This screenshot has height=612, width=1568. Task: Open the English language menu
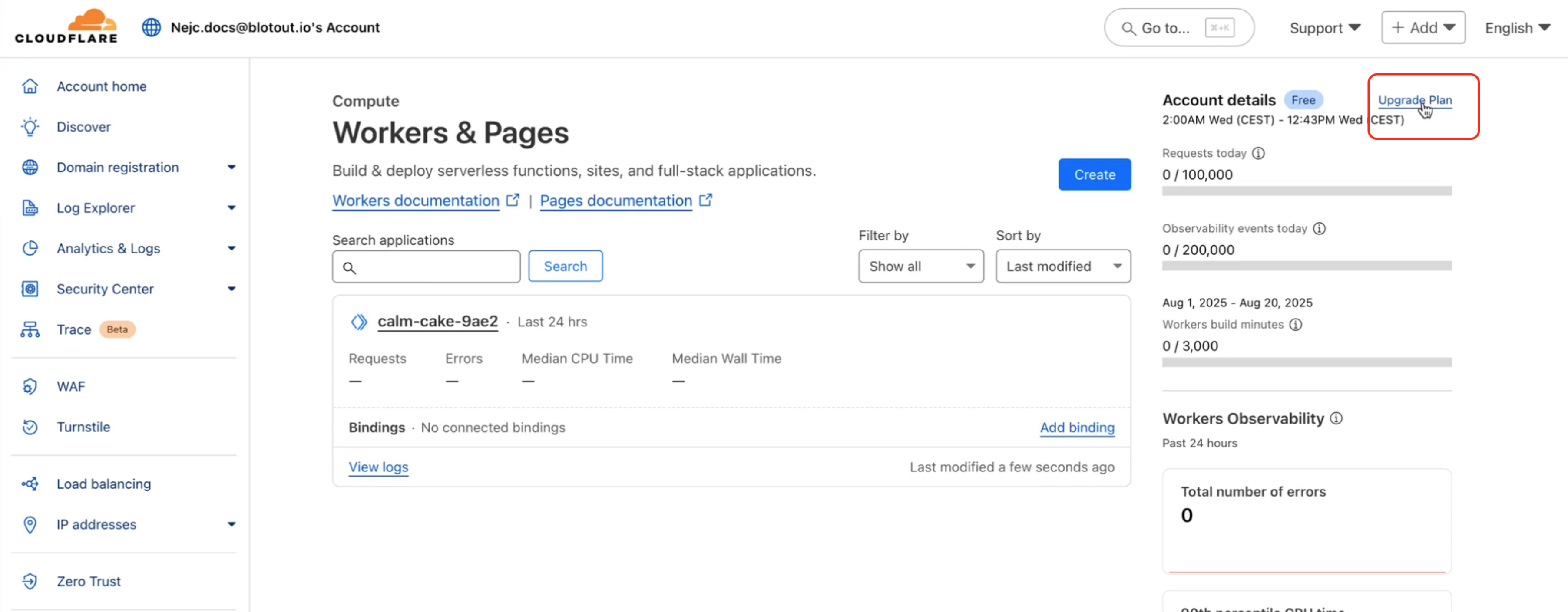click(x=1517, y=28)
